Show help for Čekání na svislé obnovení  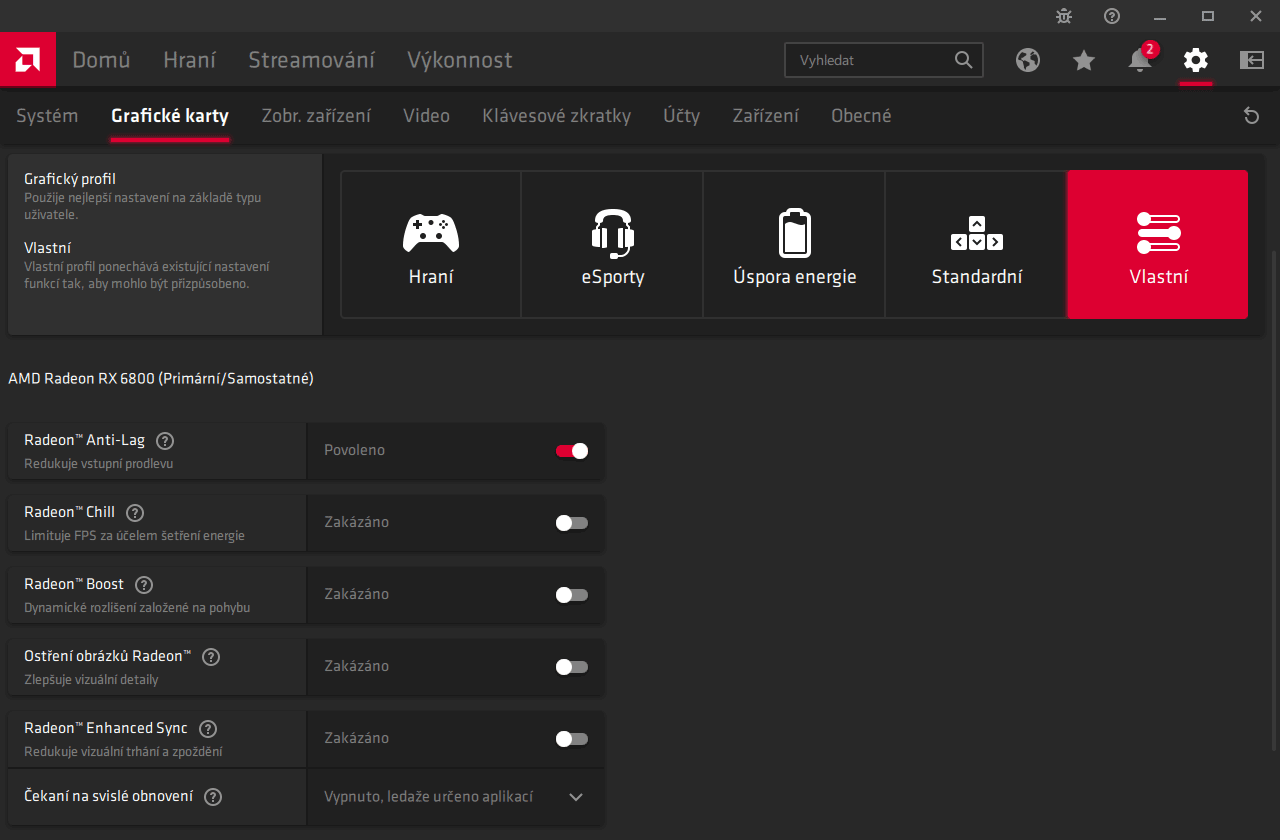coord(213,797)
